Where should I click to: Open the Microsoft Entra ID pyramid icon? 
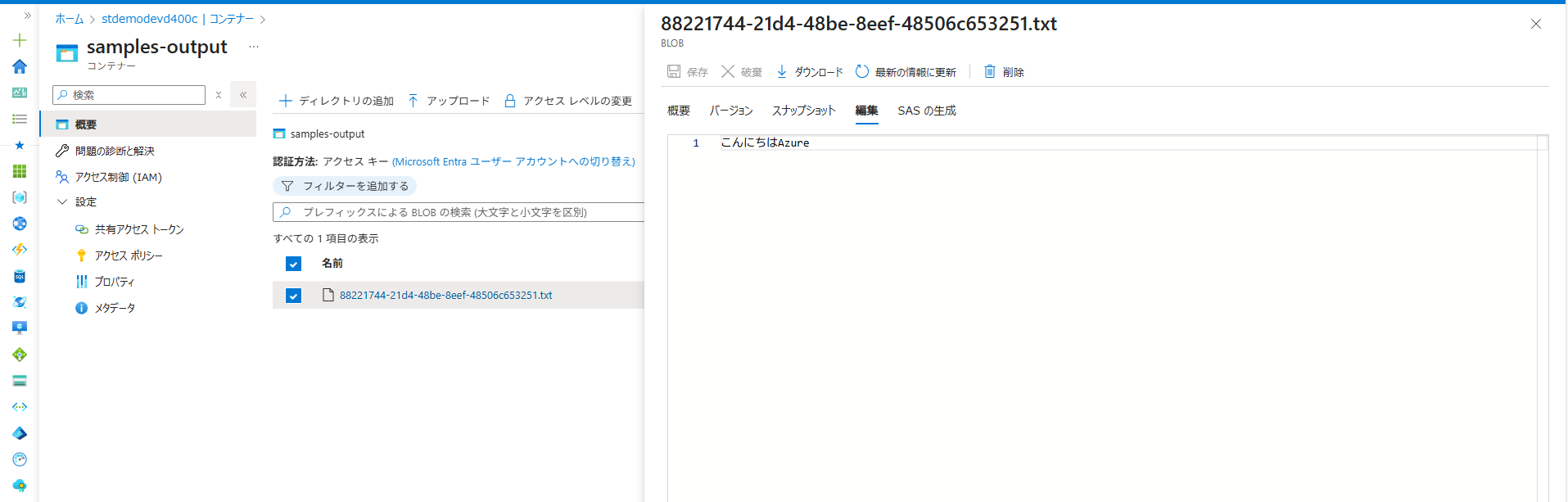(20, 433)
